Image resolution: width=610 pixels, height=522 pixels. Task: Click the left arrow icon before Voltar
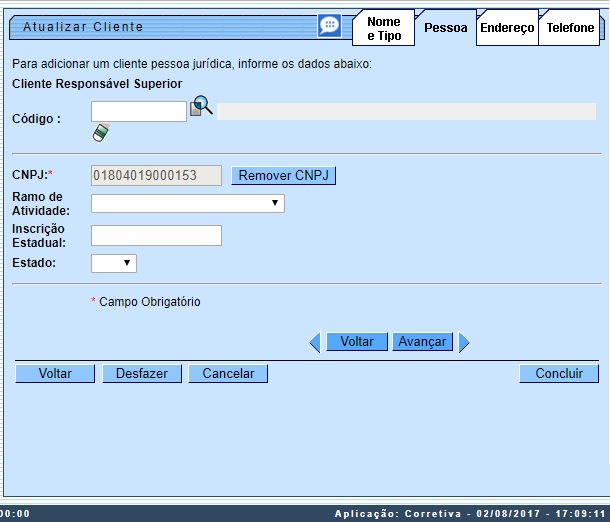[315, 342]
